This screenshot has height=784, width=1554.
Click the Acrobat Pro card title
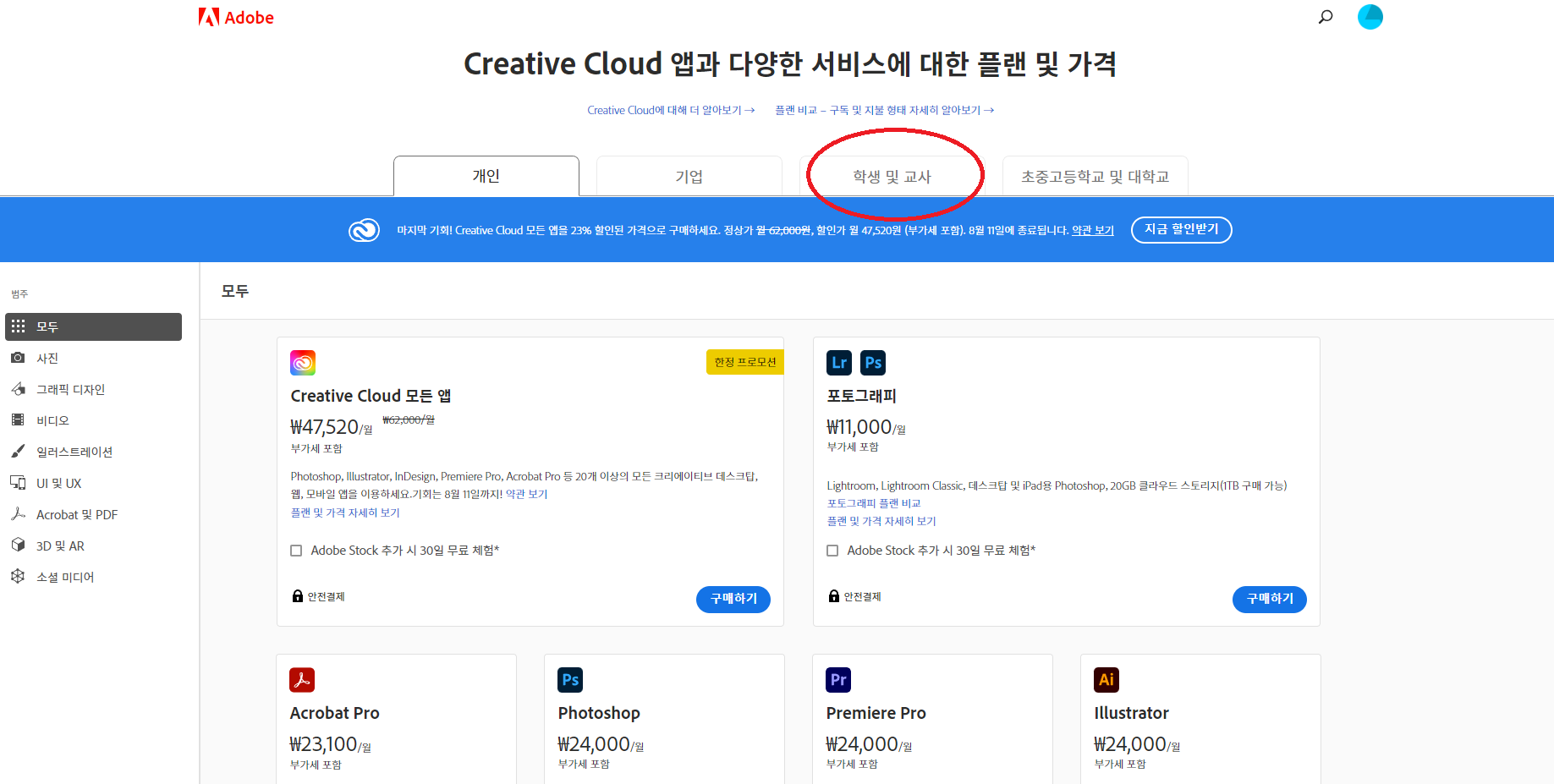pyautogui.click(x=334, y=713)
